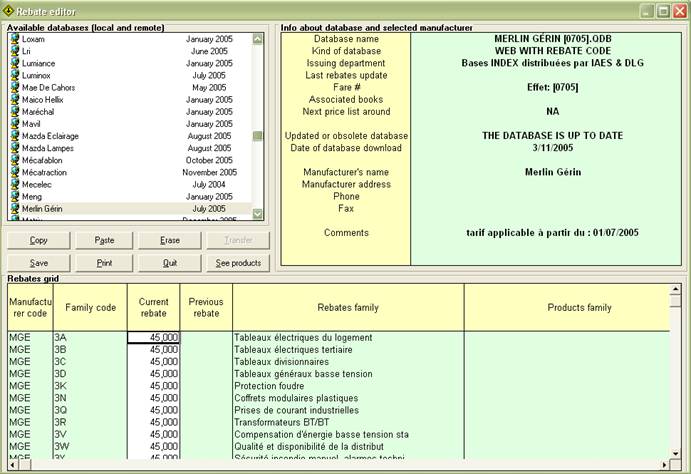
Task: Click the database icon next to Mae De Cahors
Action: (x=15, y=87)
